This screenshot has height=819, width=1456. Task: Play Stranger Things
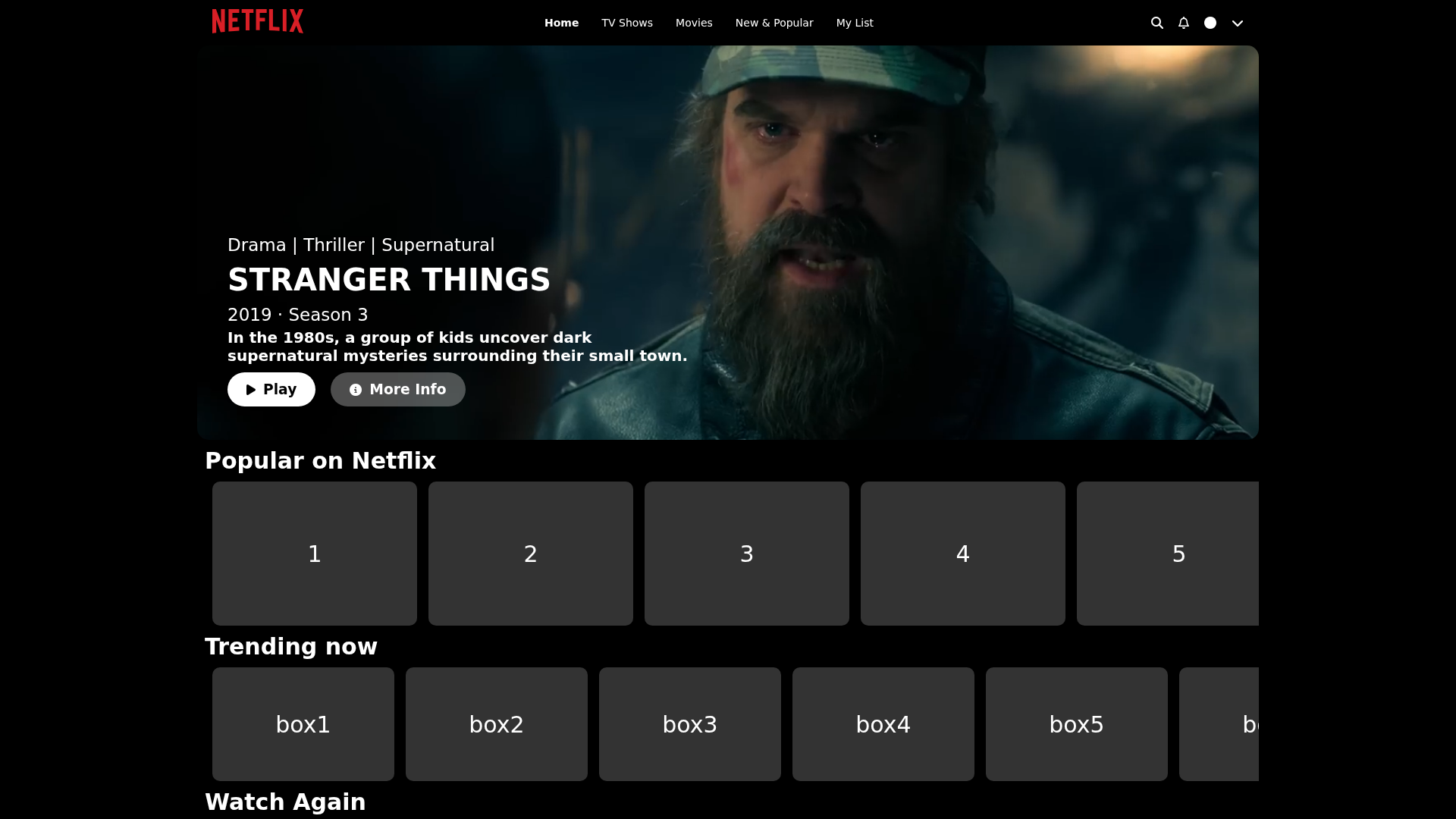click(x=271, y=389)
